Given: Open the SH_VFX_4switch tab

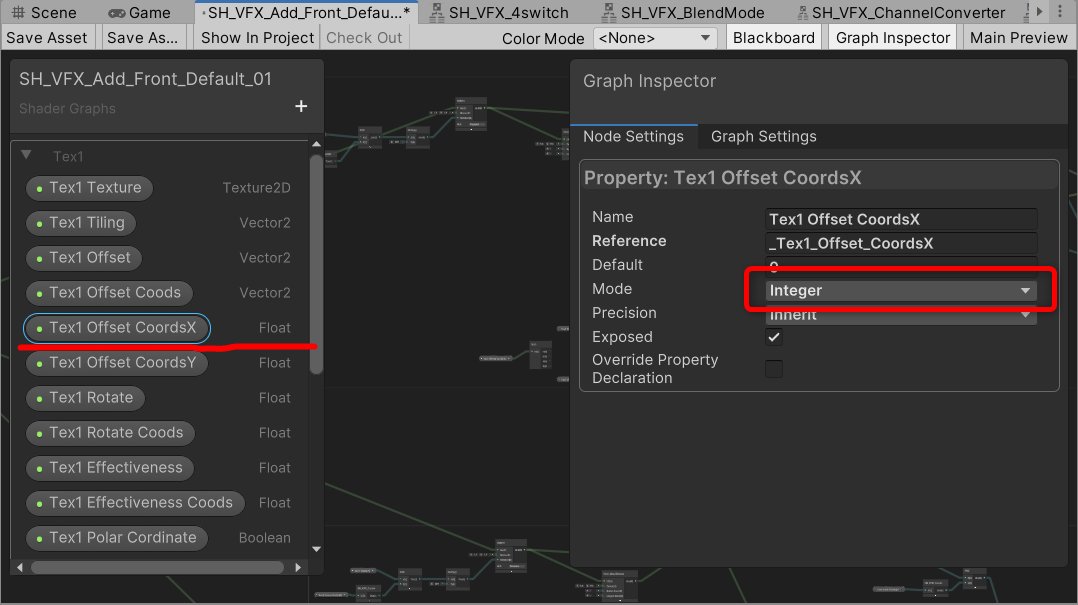Looking at the screenshot, I should coord(500,12).
